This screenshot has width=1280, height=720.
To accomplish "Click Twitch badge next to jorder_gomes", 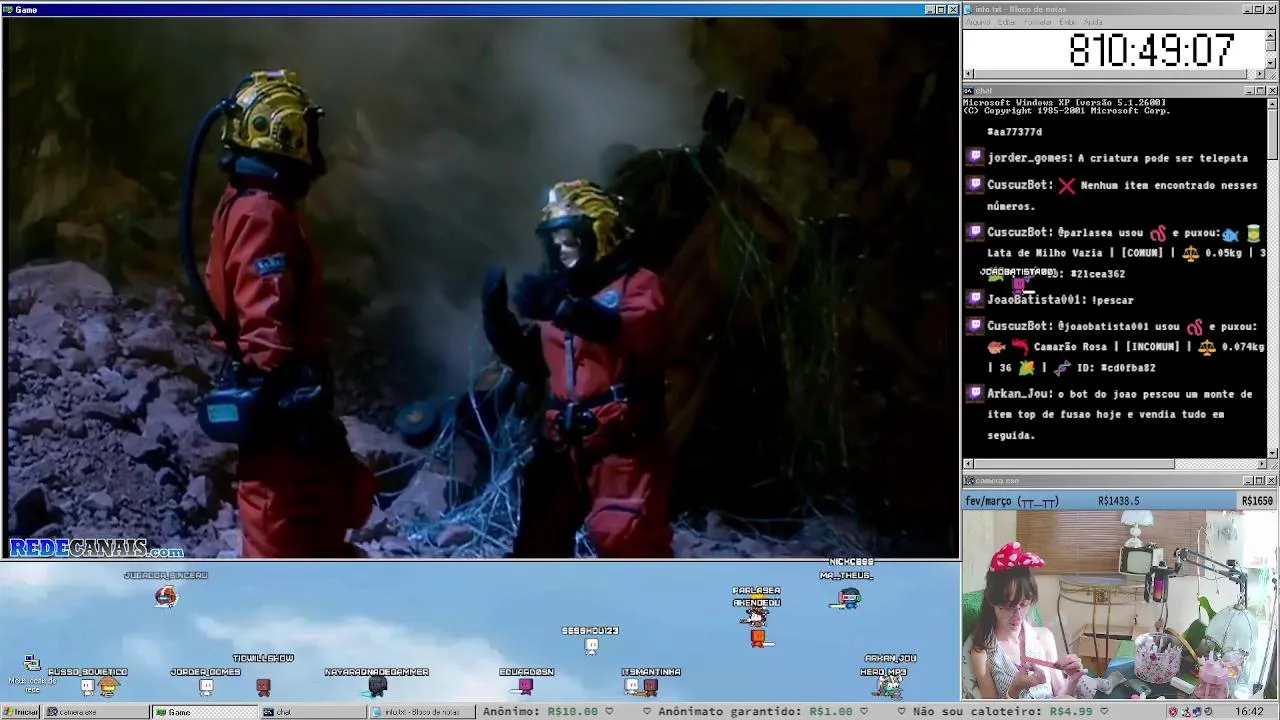I will pos(975,157).
